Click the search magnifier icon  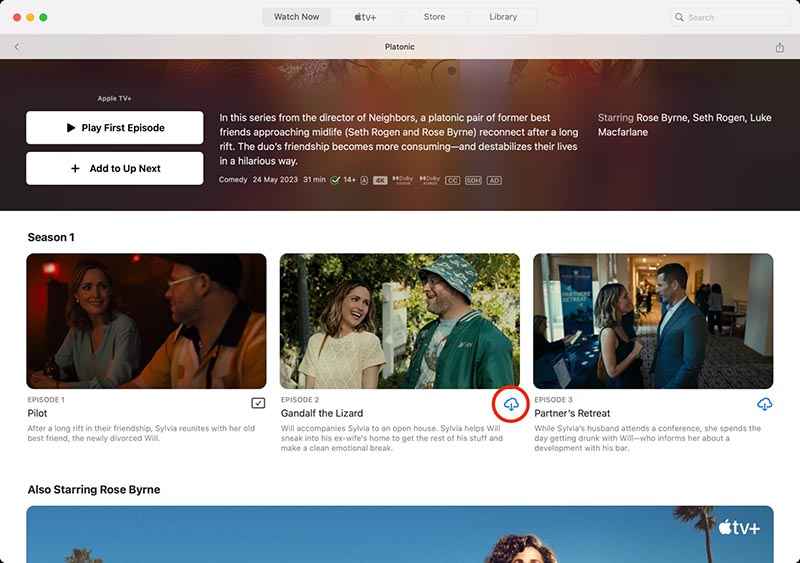pyautogui.click(x=679, y=17)
